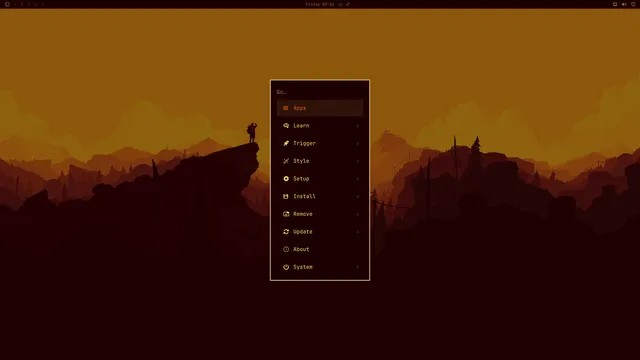The height and width of the screenshot is (360, 640).
Task: Expand the Install submenu chevron
Action: coord(358,197)
